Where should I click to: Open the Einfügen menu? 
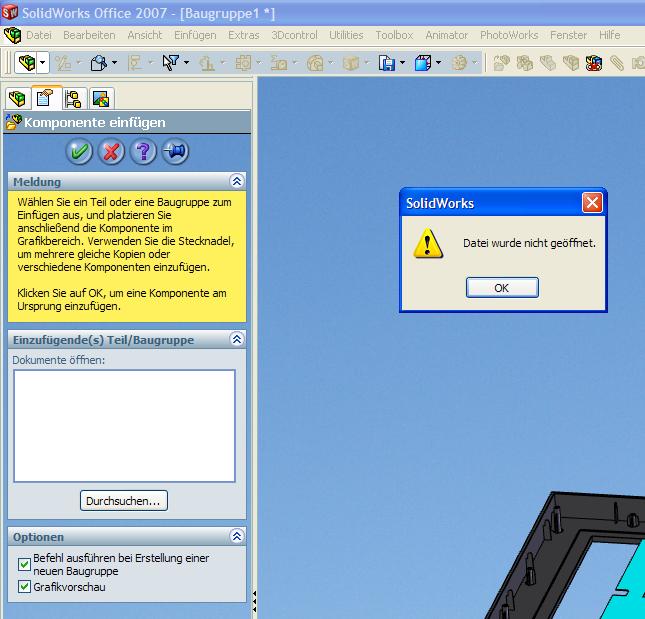click(195, 35)
